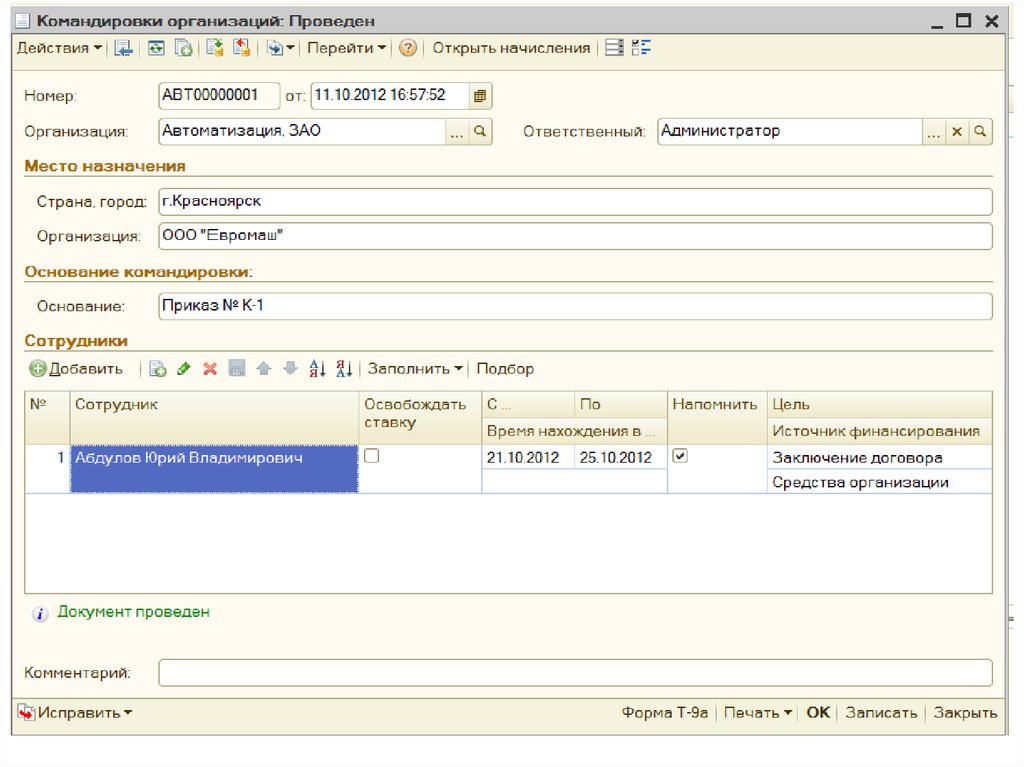This screenshot has width=1024, height=767.
Task: Open the Перейти menu
Action: click(x=347, y=48)
